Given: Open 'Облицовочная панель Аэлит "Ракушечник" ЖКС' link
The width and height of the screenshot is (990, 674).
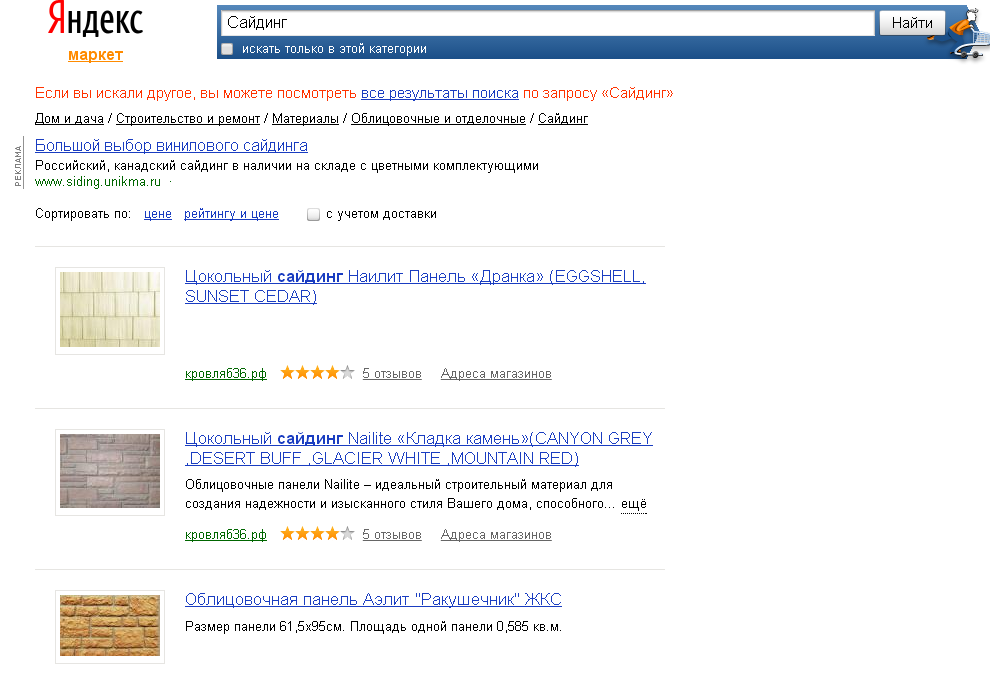Looking at the screenshot, I should pyautogui.click(x=373, y=600).
